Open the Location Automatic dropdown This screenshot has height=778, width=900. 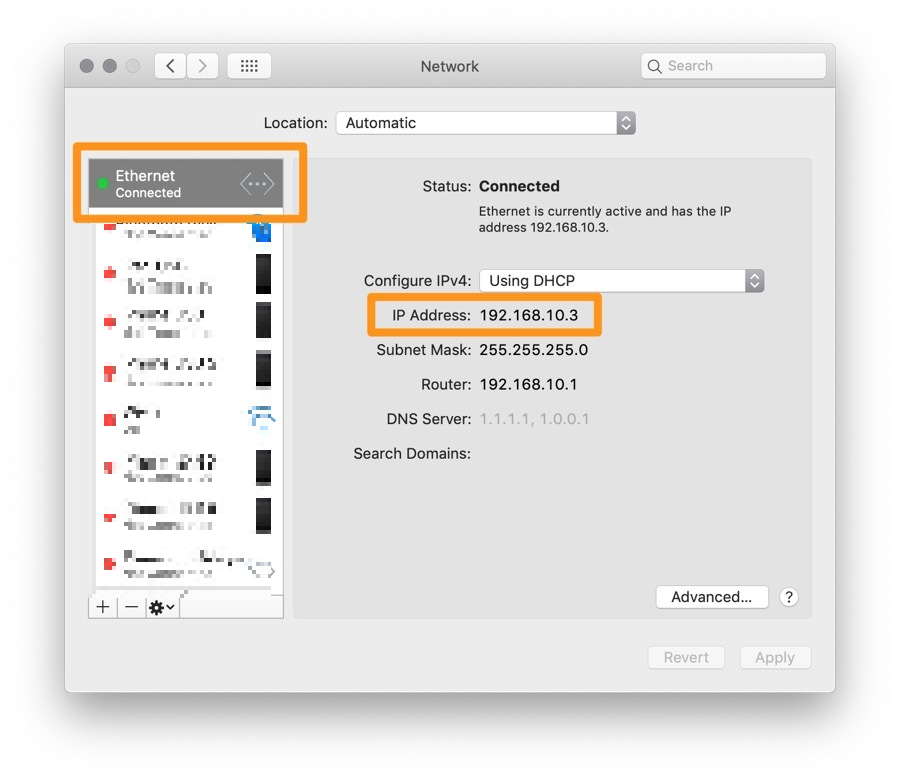(x=486, y=123)
